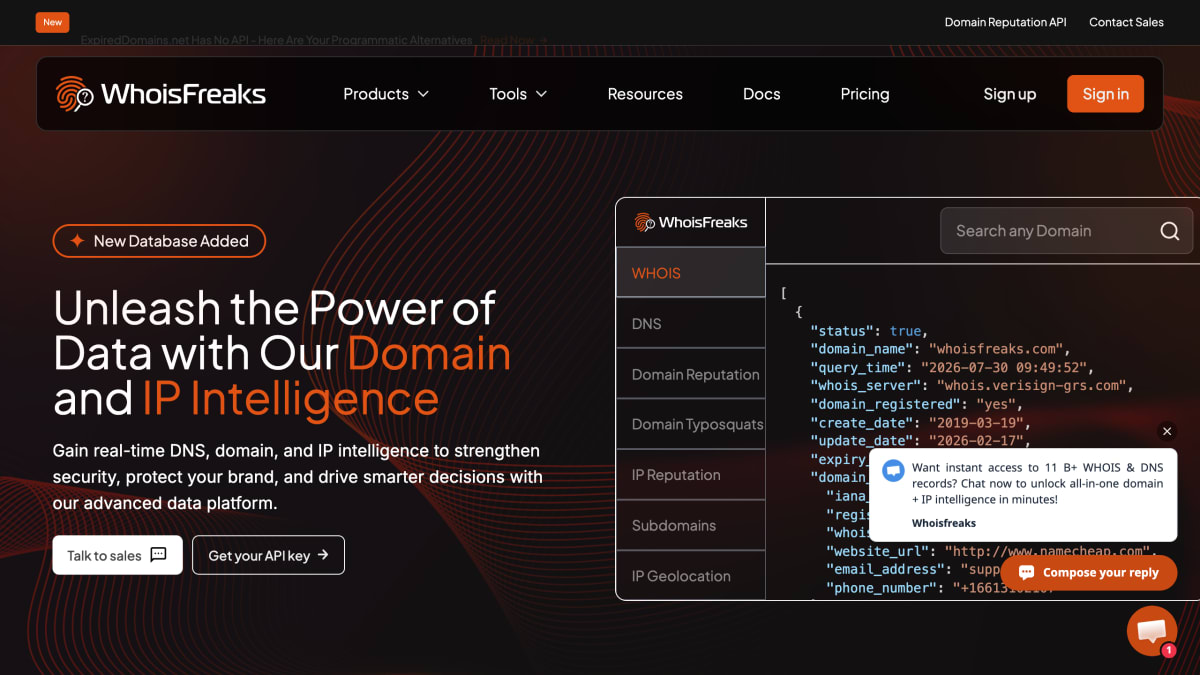Image resolution: width=1200 pixels, height=675 pixels.
Task: Click the blue chat avatar icon in popup
Action: [x=893, y=470]
